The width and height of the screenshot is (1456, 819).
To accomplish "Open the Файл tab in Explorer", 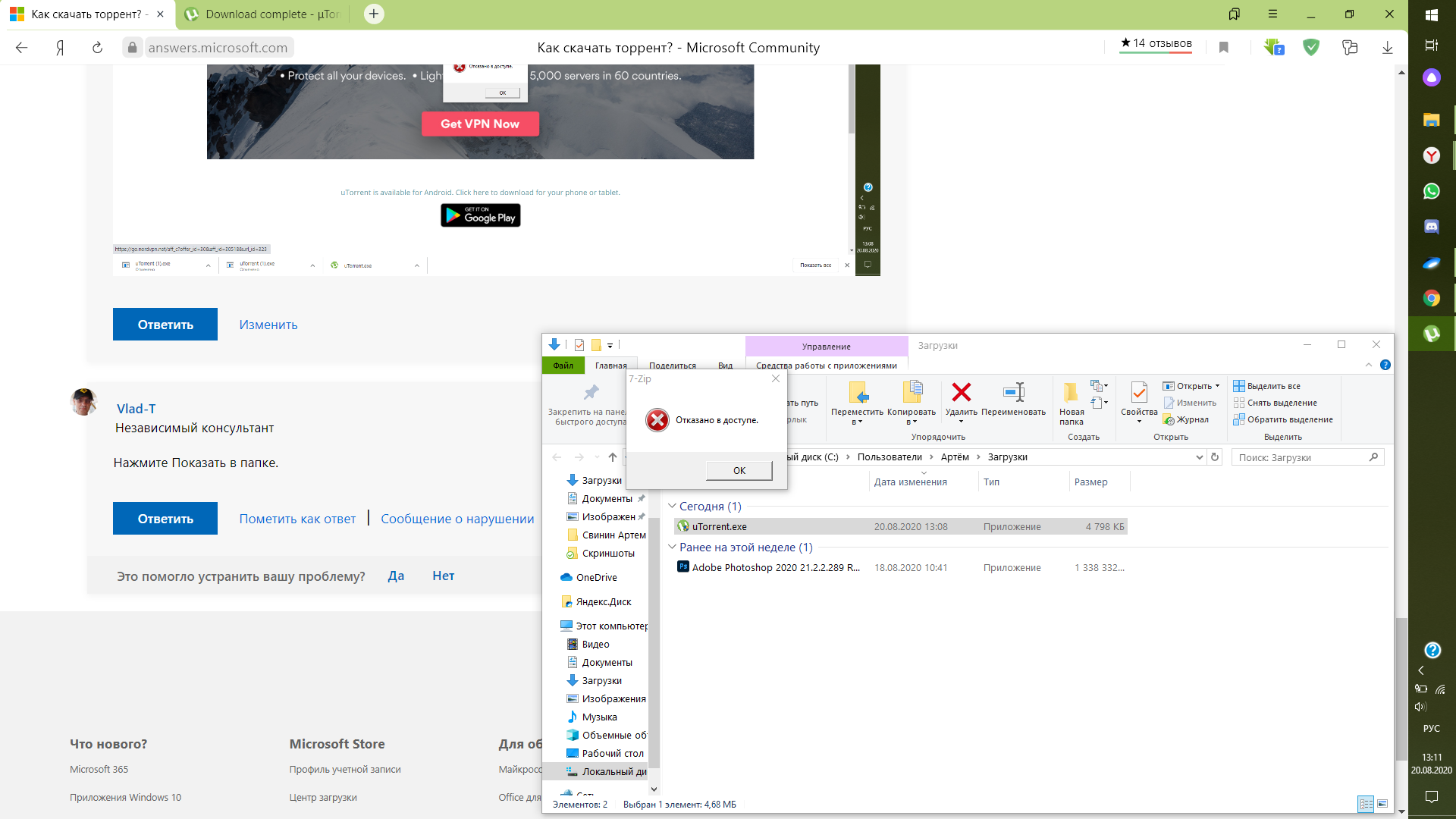I will 563,366.
